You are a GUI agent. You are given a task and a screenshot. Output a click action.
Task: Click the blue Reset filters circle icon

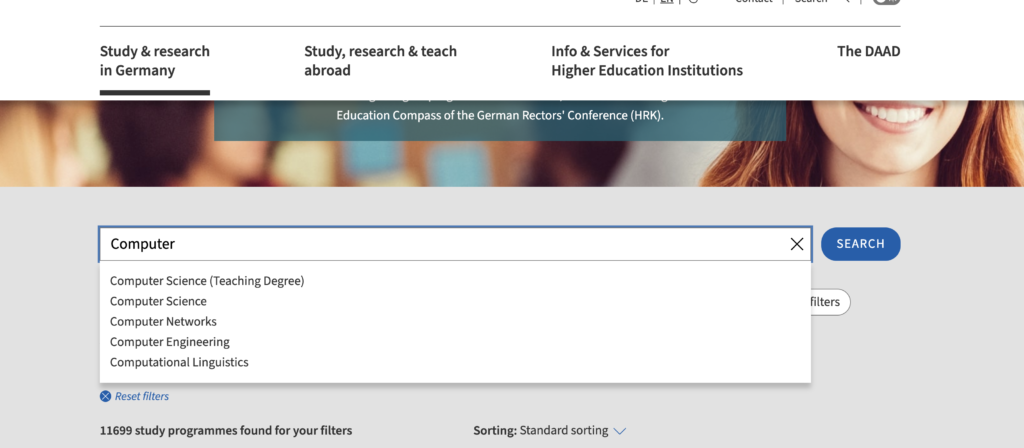(x=105, y=396)
